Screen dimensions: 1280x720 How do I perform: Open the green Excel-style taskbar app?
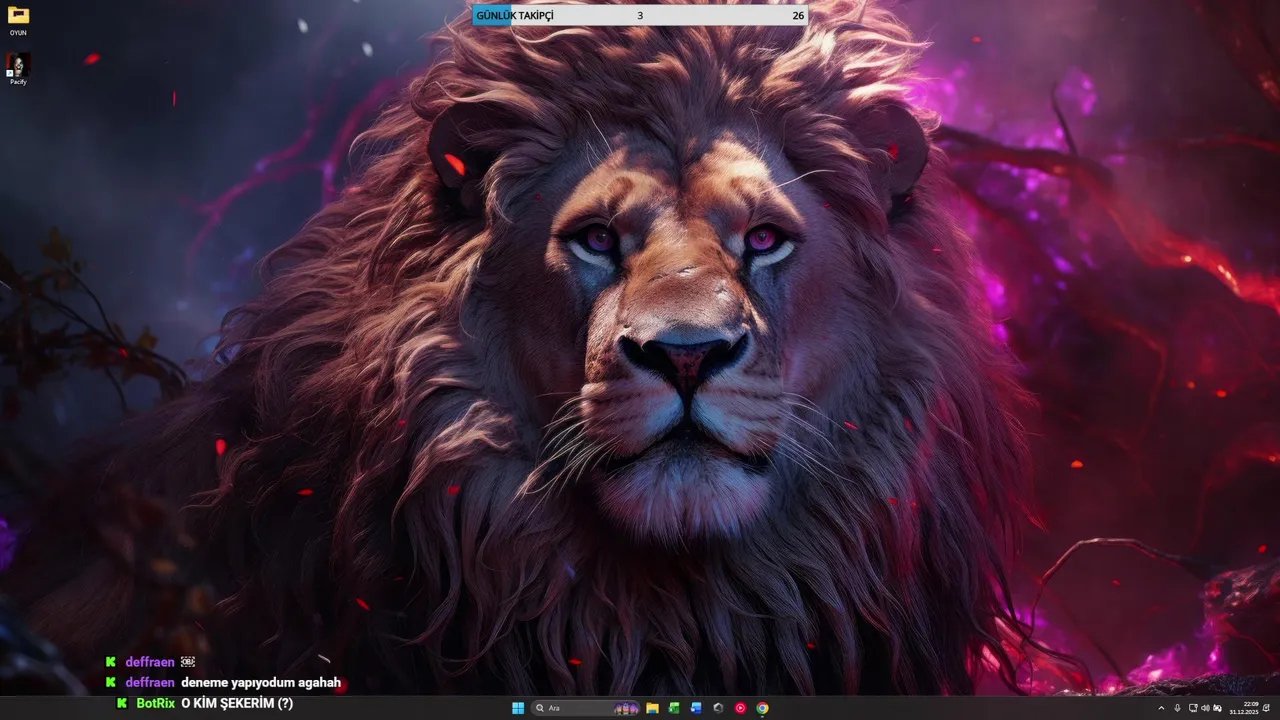674,708
